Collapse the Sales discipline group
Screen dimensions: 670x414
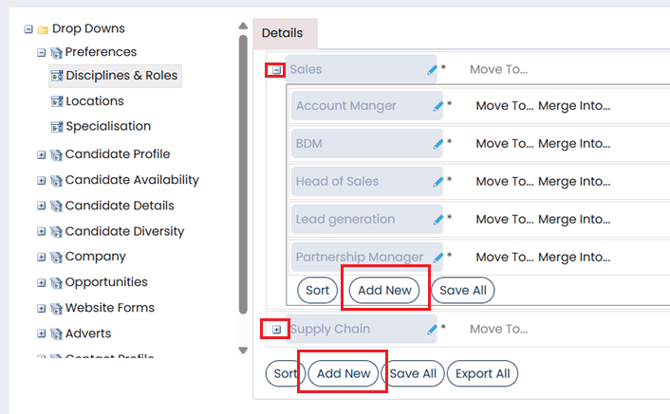click(x=276, y=71)
